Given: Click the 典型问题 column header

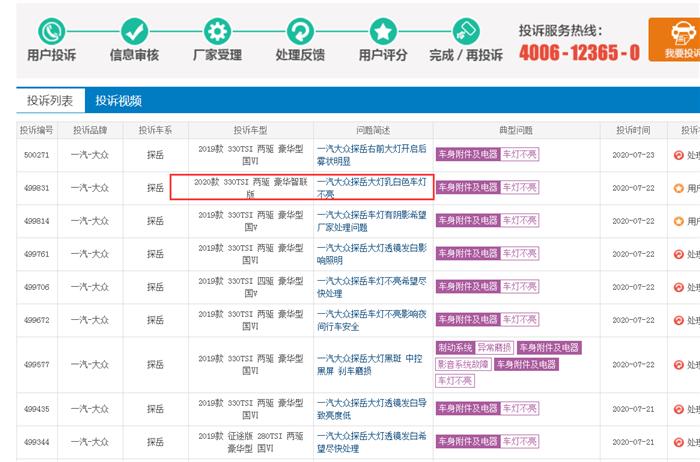Looking at the screenshot, I should coord(516,130).
